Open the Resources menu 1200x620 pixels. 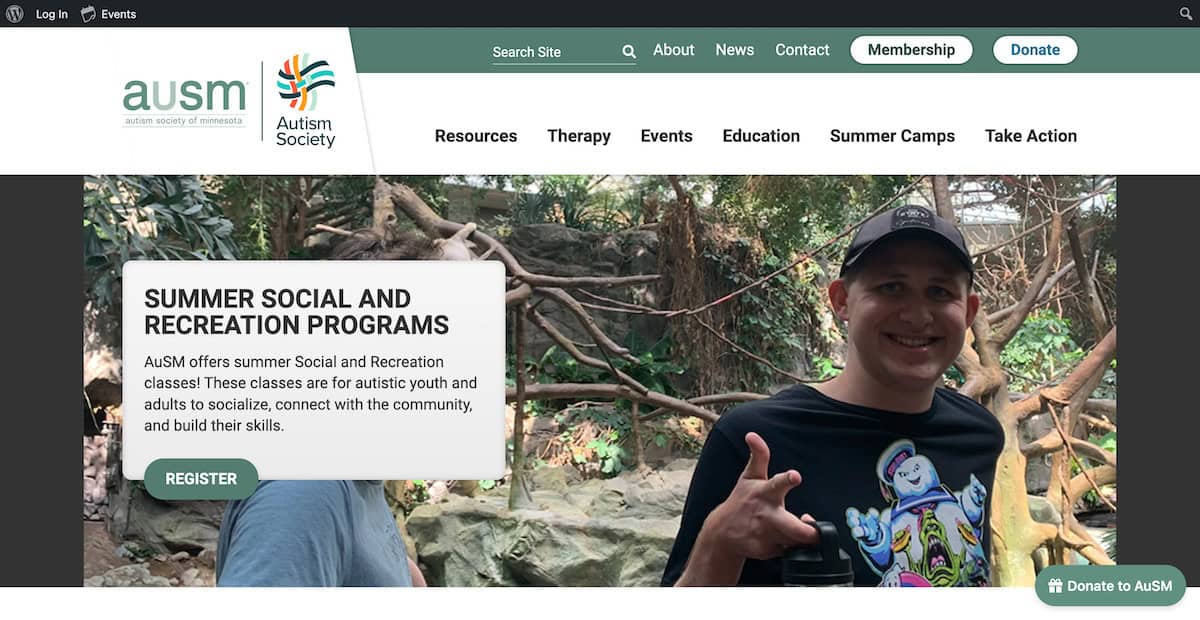476,136
